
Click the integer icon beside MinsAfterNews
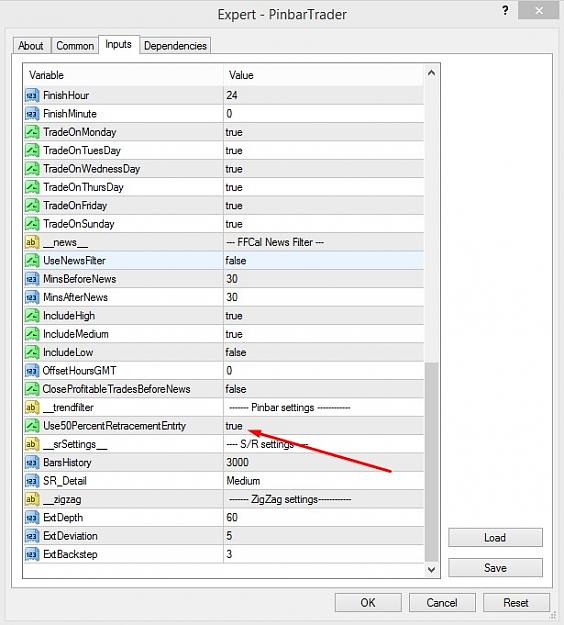coord(32,297)
